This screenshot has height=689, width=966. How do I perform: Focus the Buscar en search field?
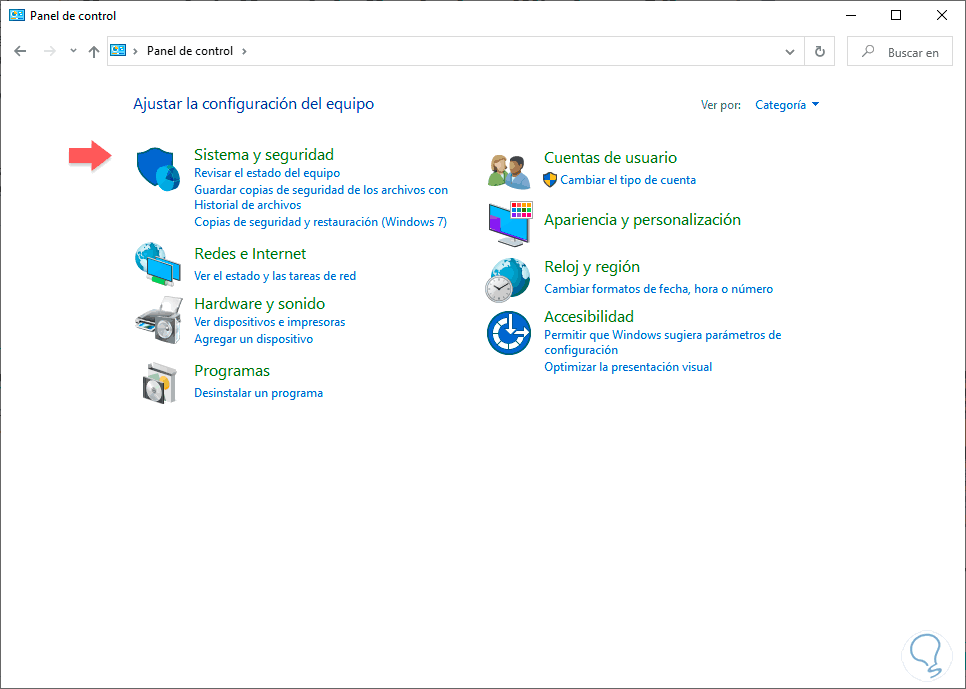[x=899, y=52]
